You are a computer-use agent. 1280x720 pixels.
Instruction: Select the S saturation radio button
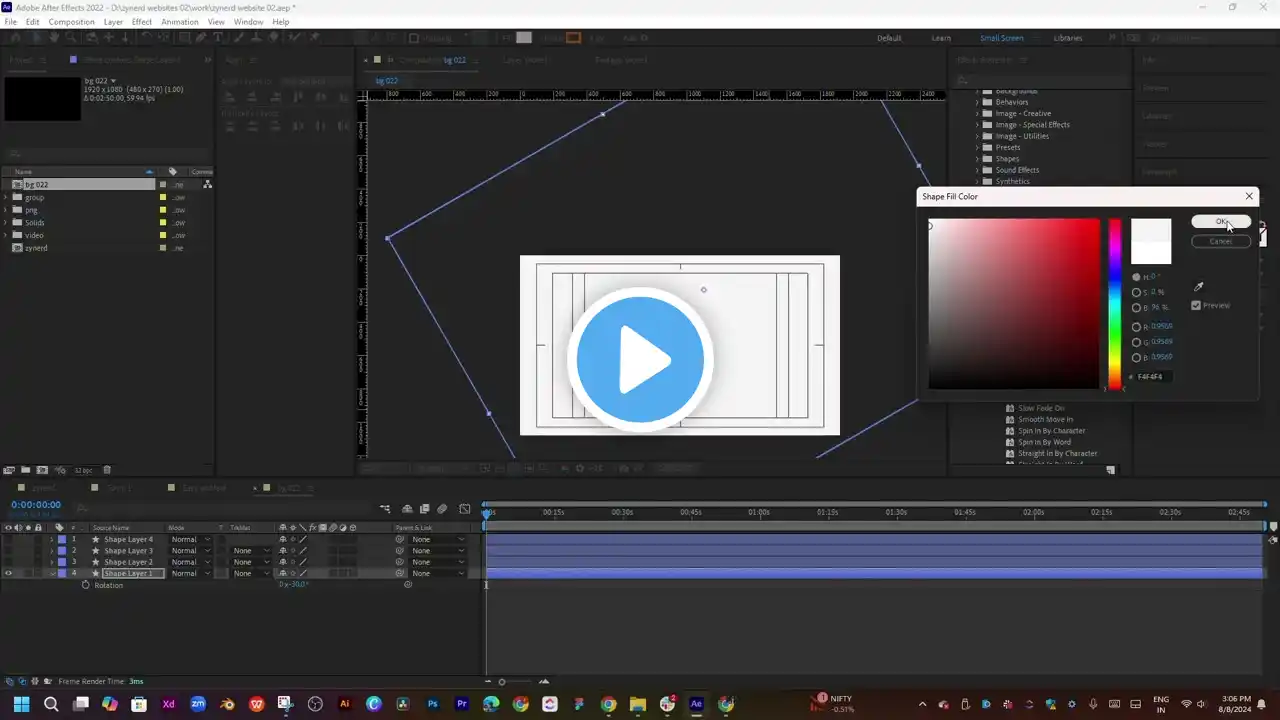[x=1136, y=293]
